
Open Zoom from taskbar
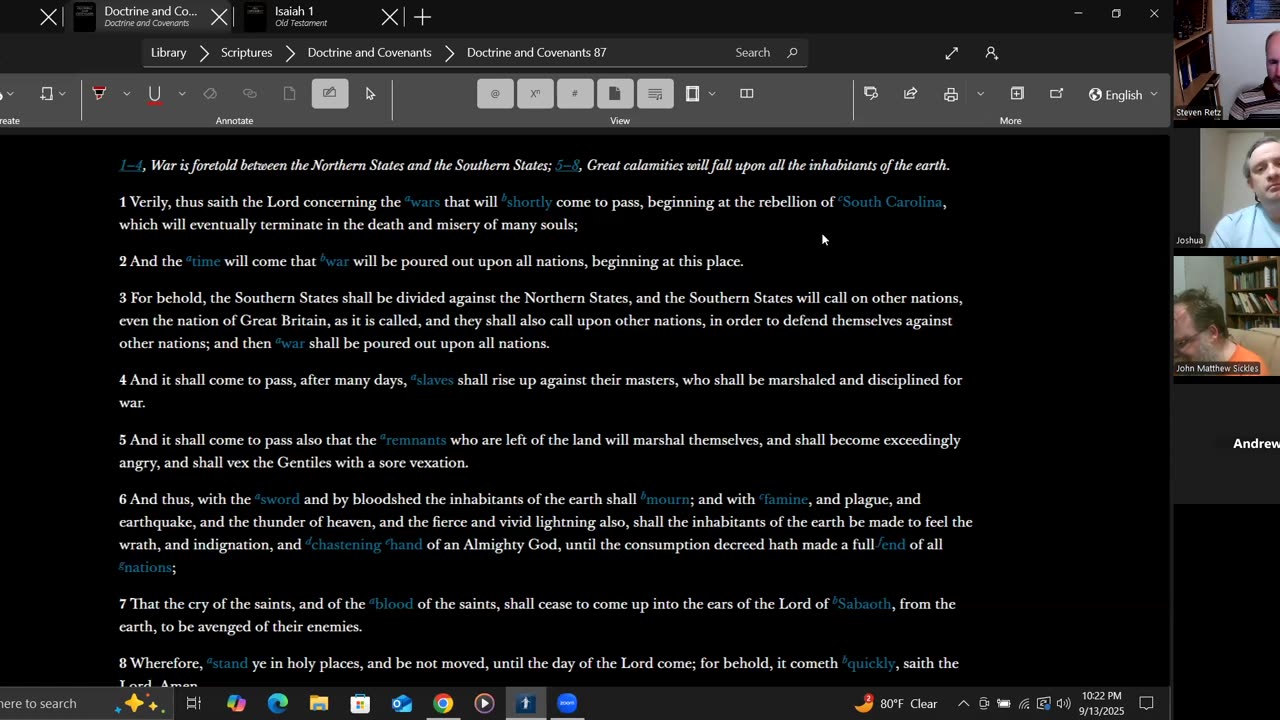click(567, 703)
